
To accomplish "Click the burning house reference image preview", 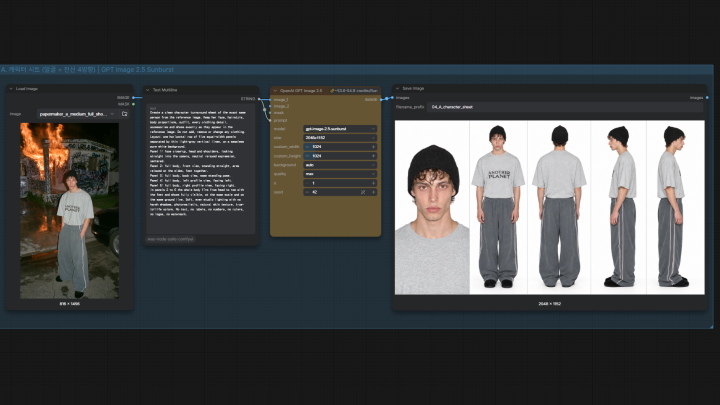I will pos(69,211).
